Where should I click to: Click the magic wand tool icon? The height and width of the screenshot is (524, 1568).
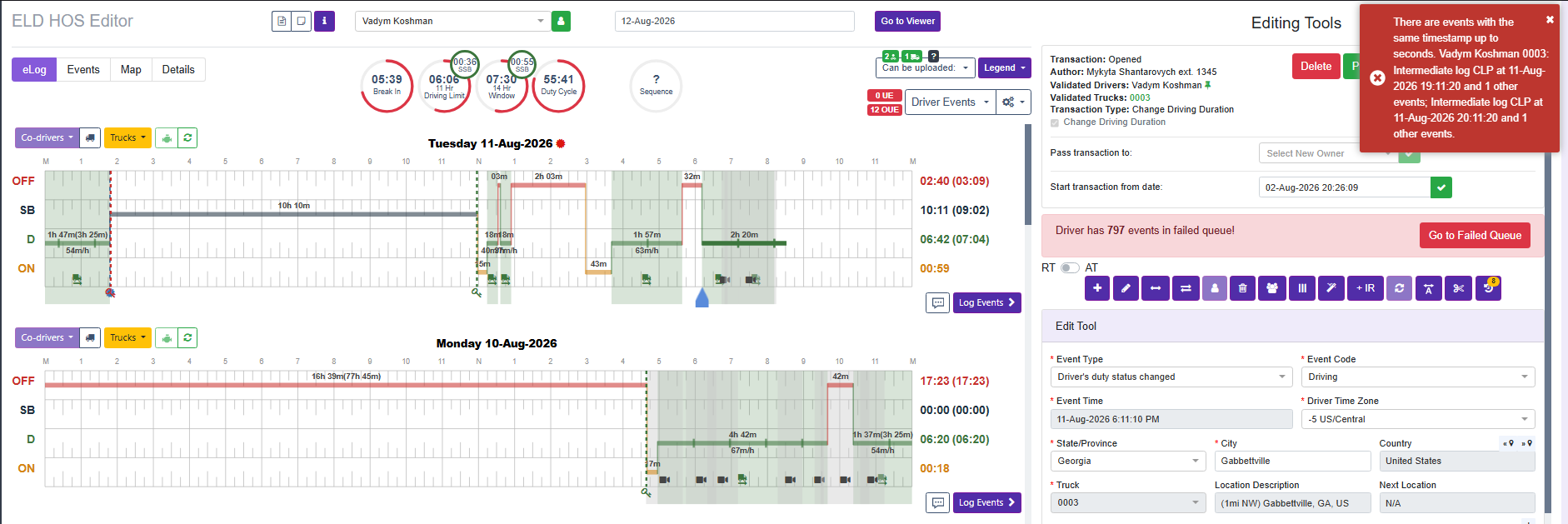click(1331, 288)
